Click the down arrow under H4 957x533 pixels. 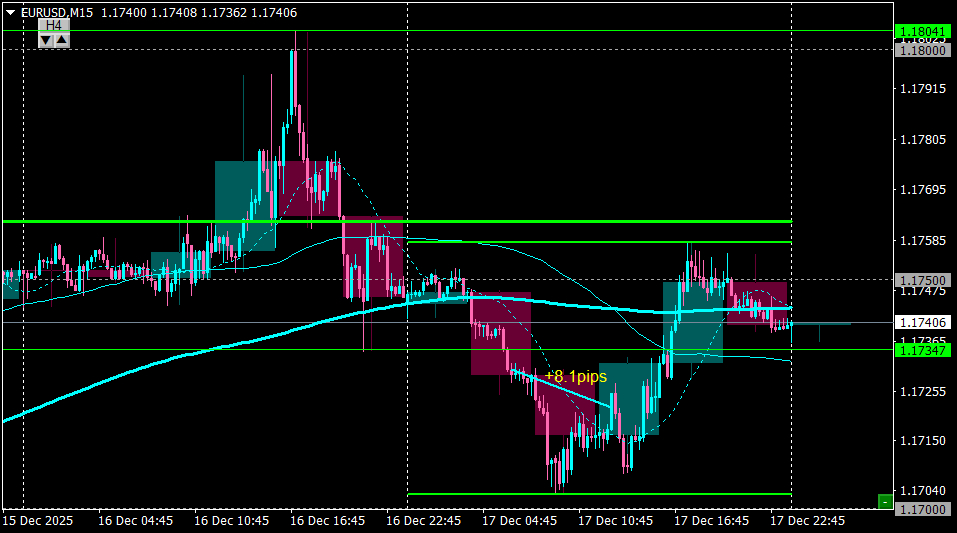point(46,40)
